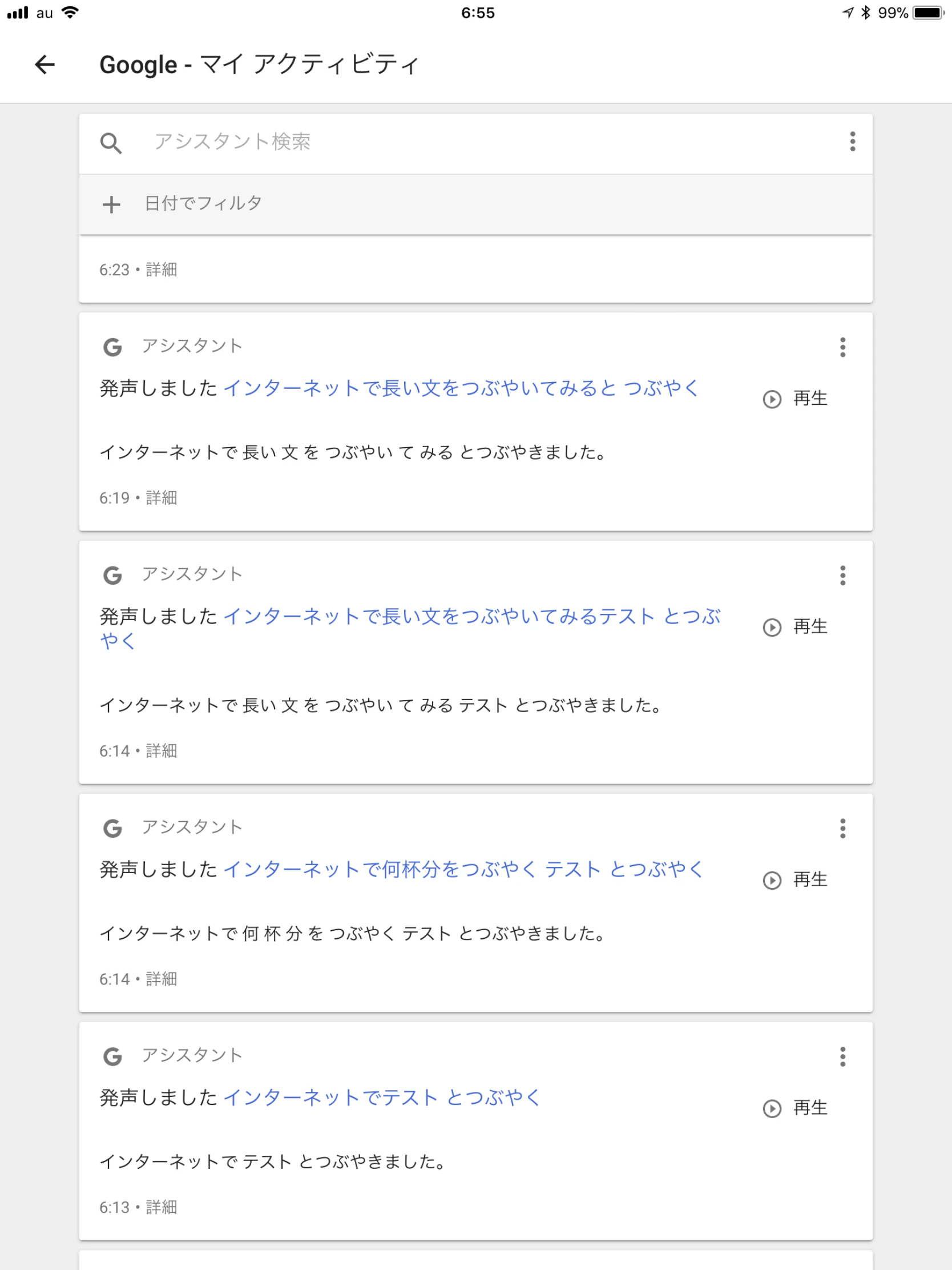Open 詳細 for the 6:13 entry
Screen dimensions: 952x1270
[x=162, y=1207]
